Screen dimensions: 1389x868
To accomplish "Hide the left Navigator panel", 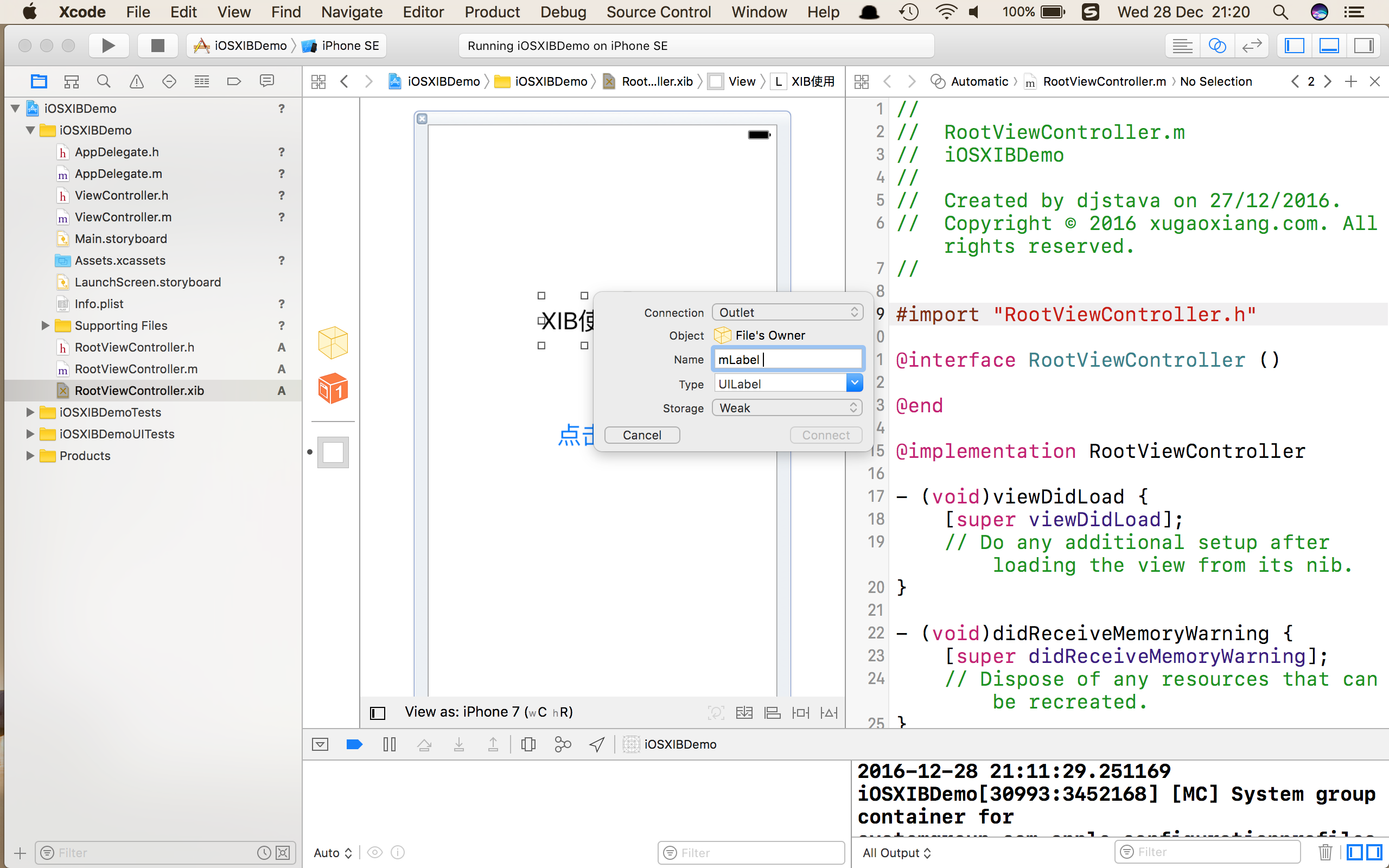I will (x=1294, y=46).
